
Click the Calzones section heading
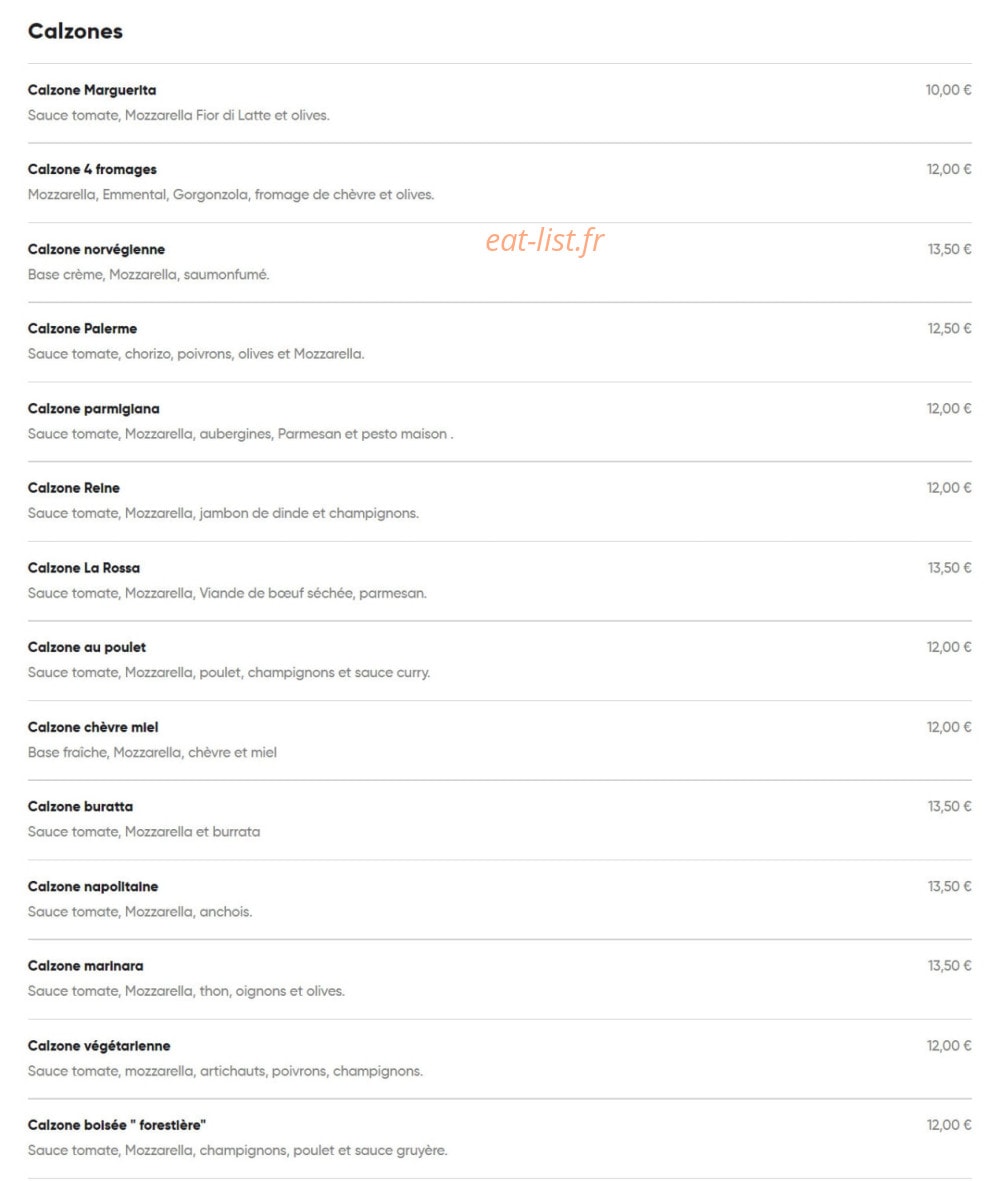click(x=75, y=31)
